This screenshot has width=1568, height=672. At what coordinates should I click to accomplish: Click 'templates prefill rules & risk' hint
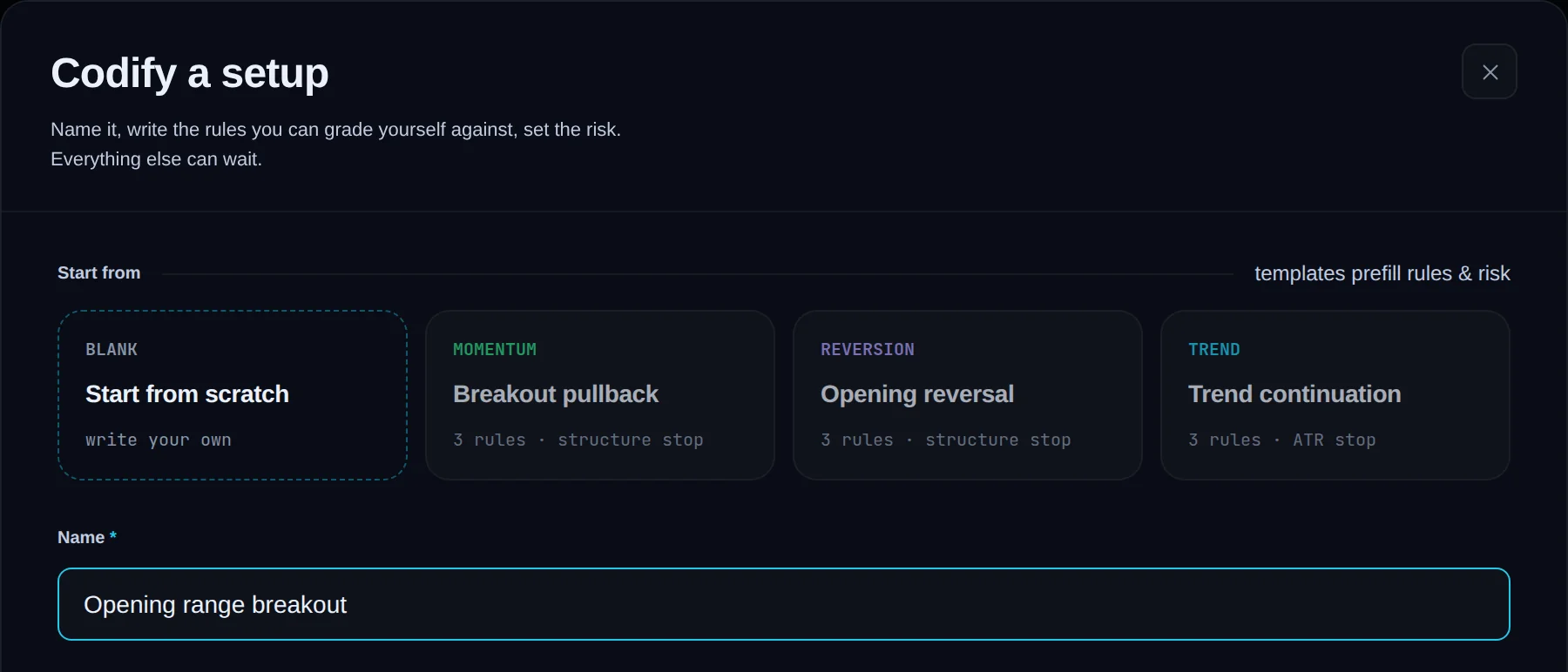pos(1382,273)
